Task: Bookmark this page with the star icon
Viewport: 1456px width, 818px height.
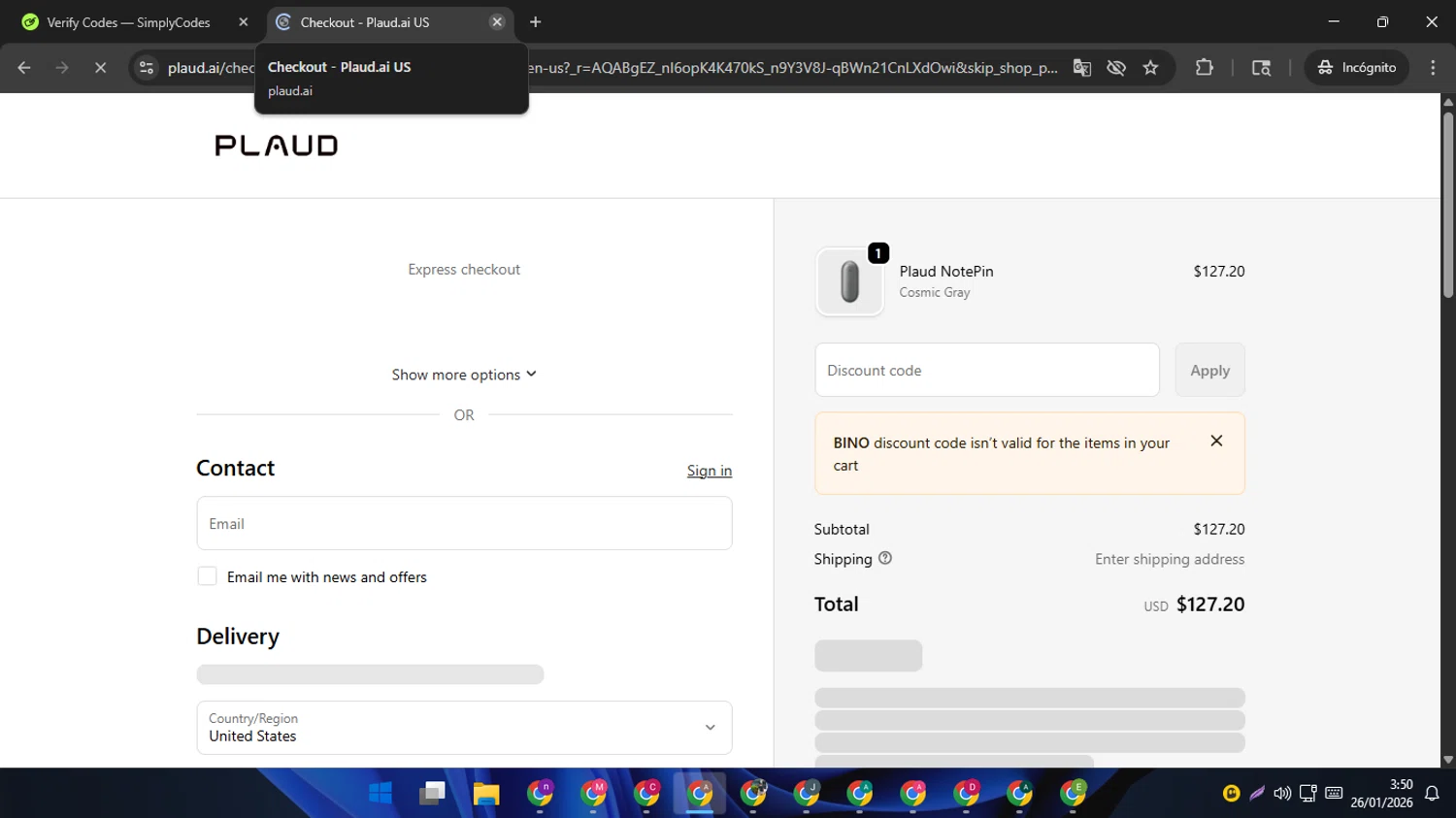Action: [x=1151, y=68]
